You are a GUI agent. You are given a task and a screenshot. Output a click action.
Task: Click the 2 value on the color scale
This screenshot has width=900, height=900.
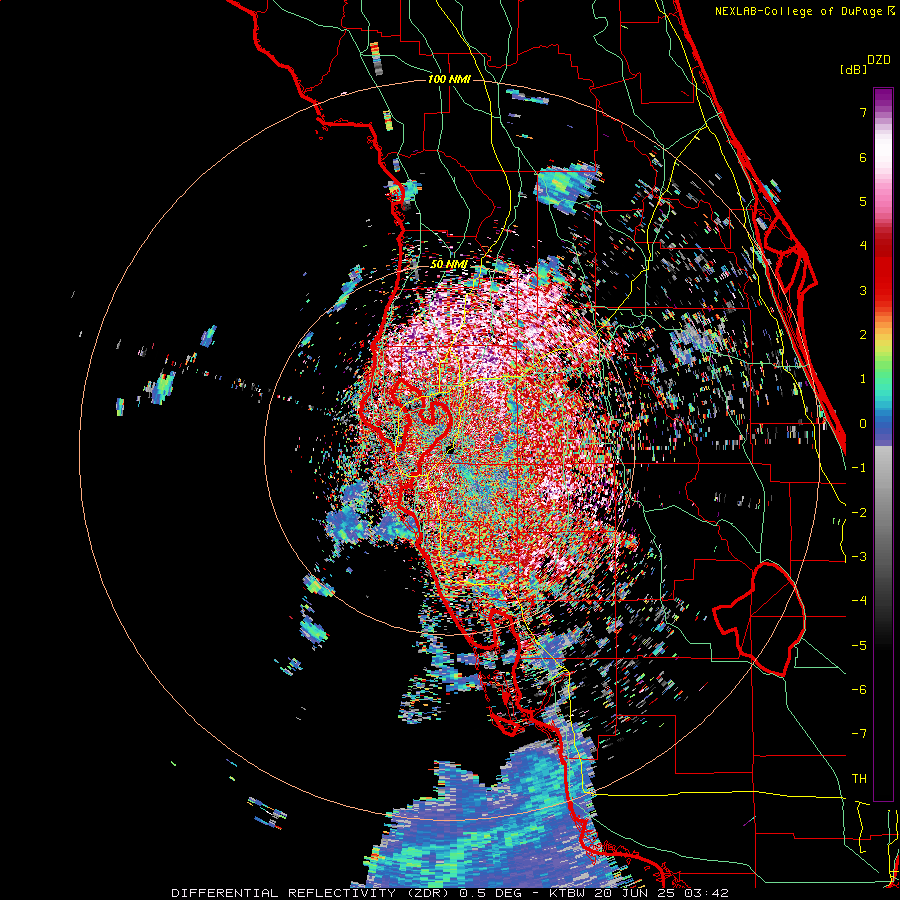[x=863, y=335]
